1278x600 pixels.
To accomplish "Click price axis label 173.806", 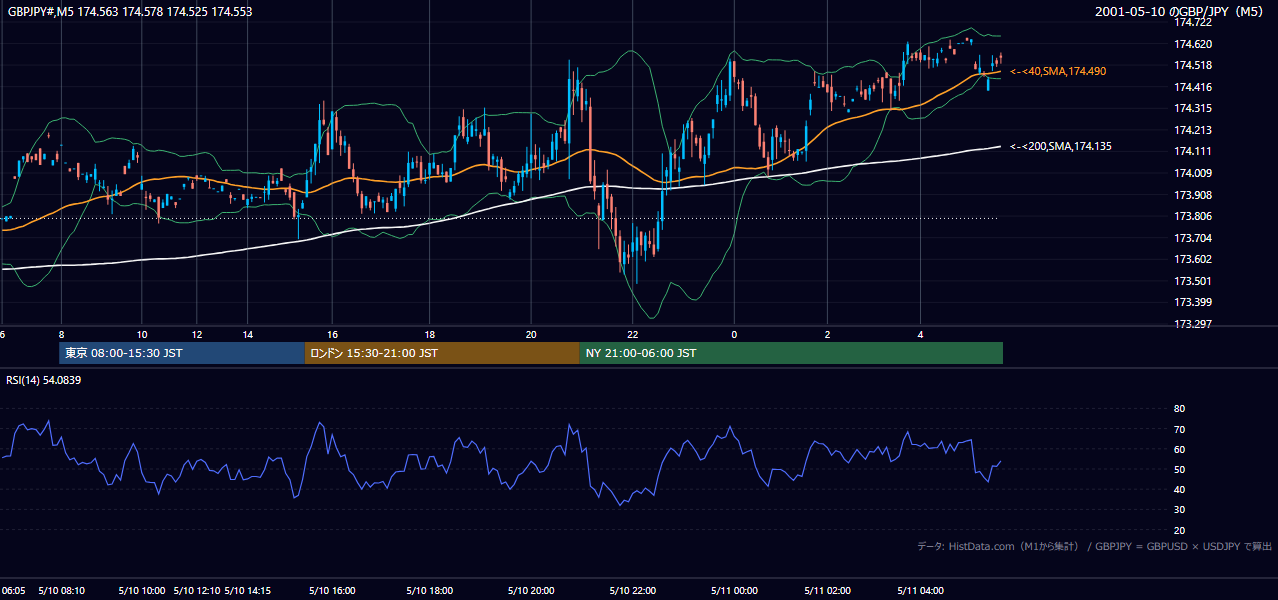I will [1193, 217].
